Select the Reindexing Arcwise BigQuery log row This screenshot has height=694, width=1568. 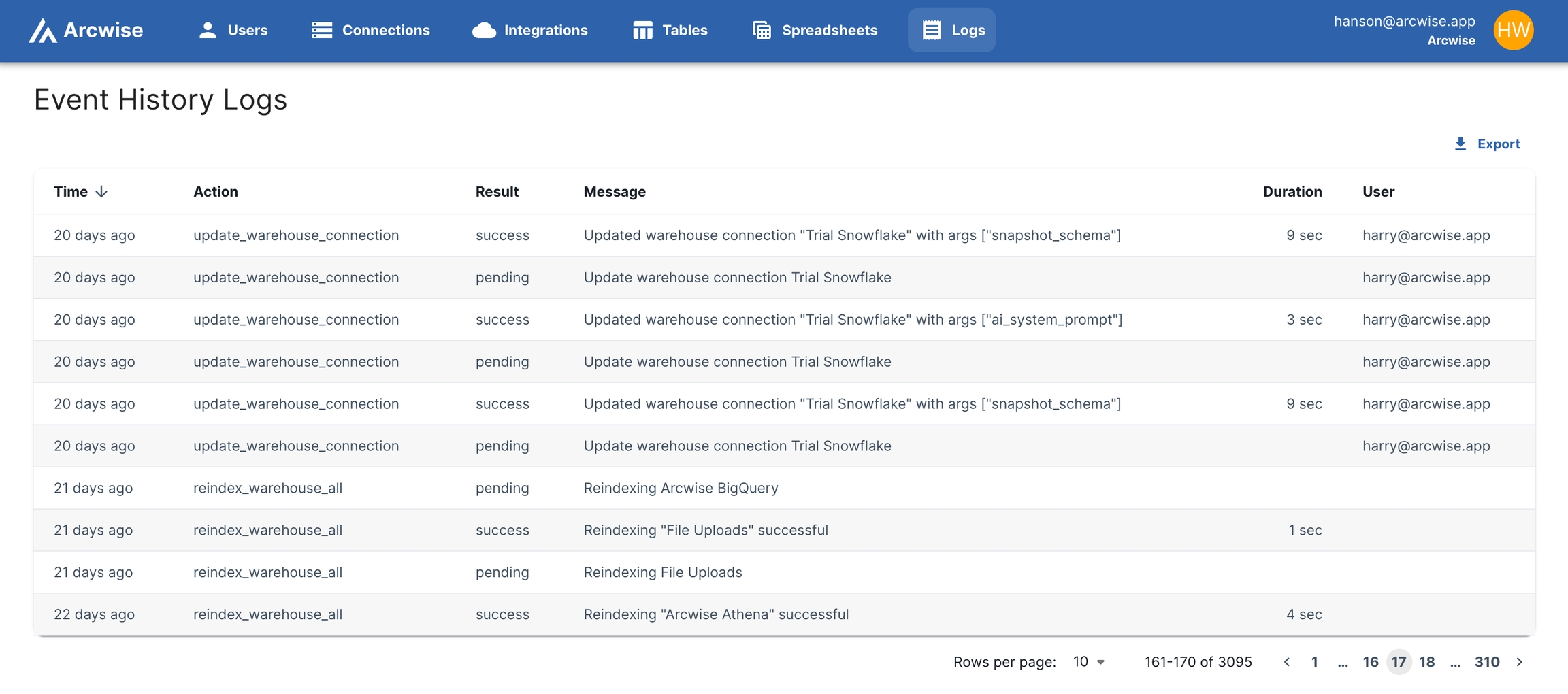[x=681, y=488]
